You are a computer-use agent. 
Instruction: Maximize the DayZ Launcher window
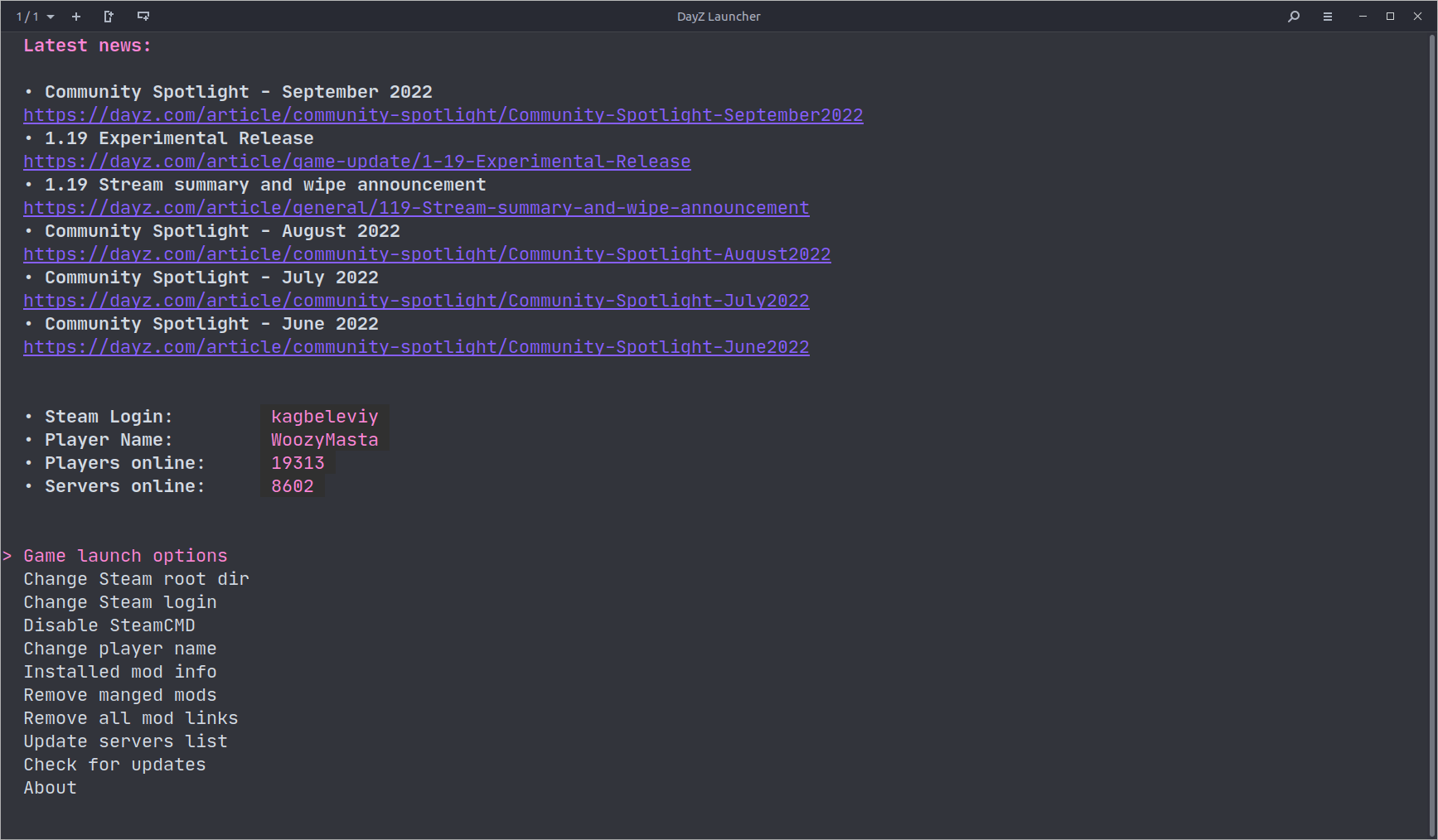(1390, 17)
